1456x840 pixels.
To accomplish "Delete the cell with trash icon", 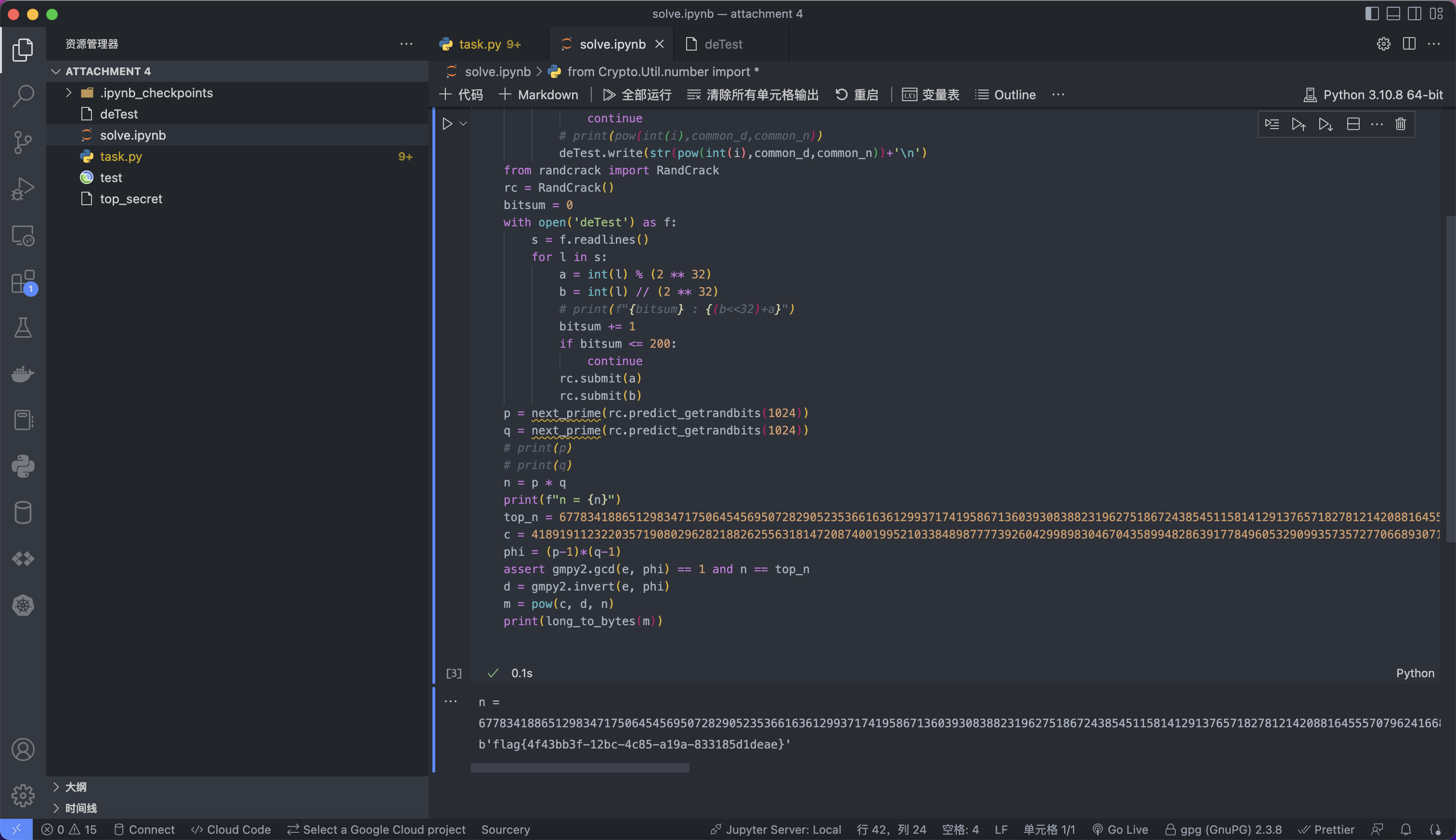I will [x=1400, y=124].
